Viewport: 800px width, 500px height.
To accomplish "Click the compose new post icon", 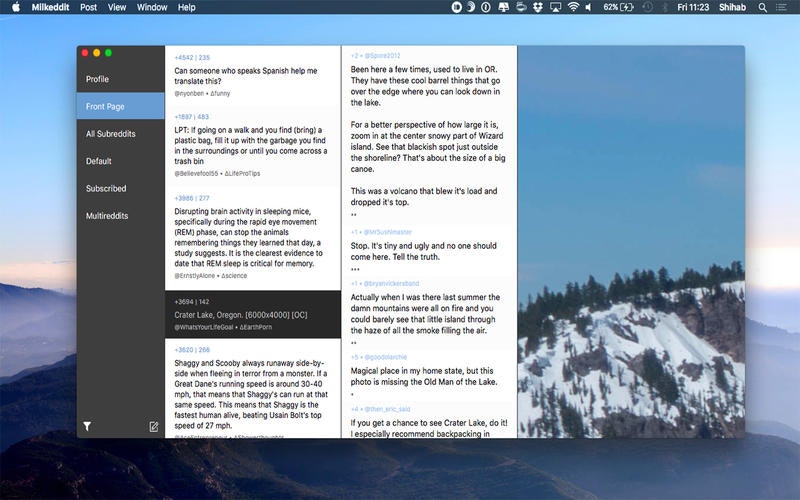I will click(154, 427).
